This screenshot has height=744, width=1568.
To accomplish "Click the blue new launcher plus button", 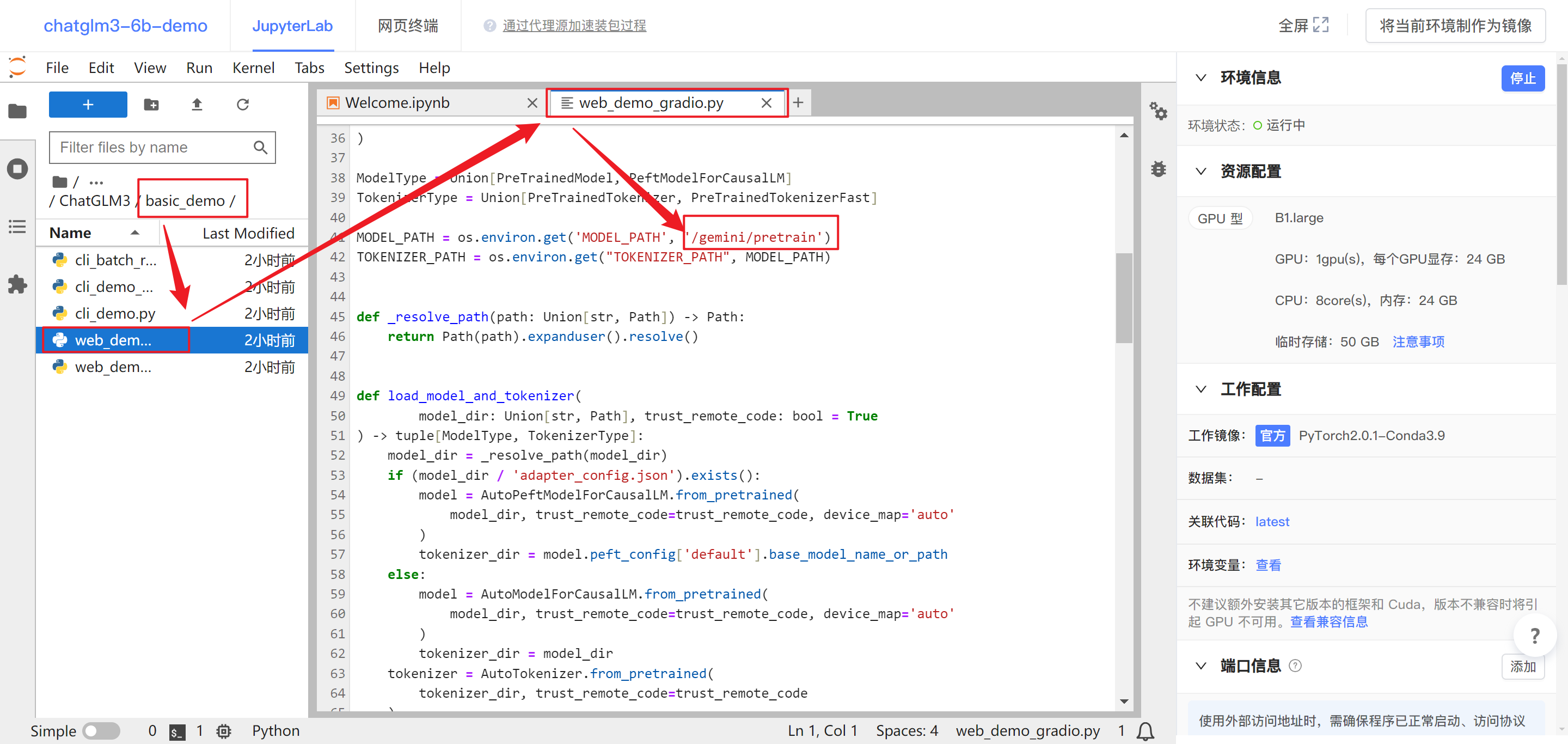I will (88, 105).
